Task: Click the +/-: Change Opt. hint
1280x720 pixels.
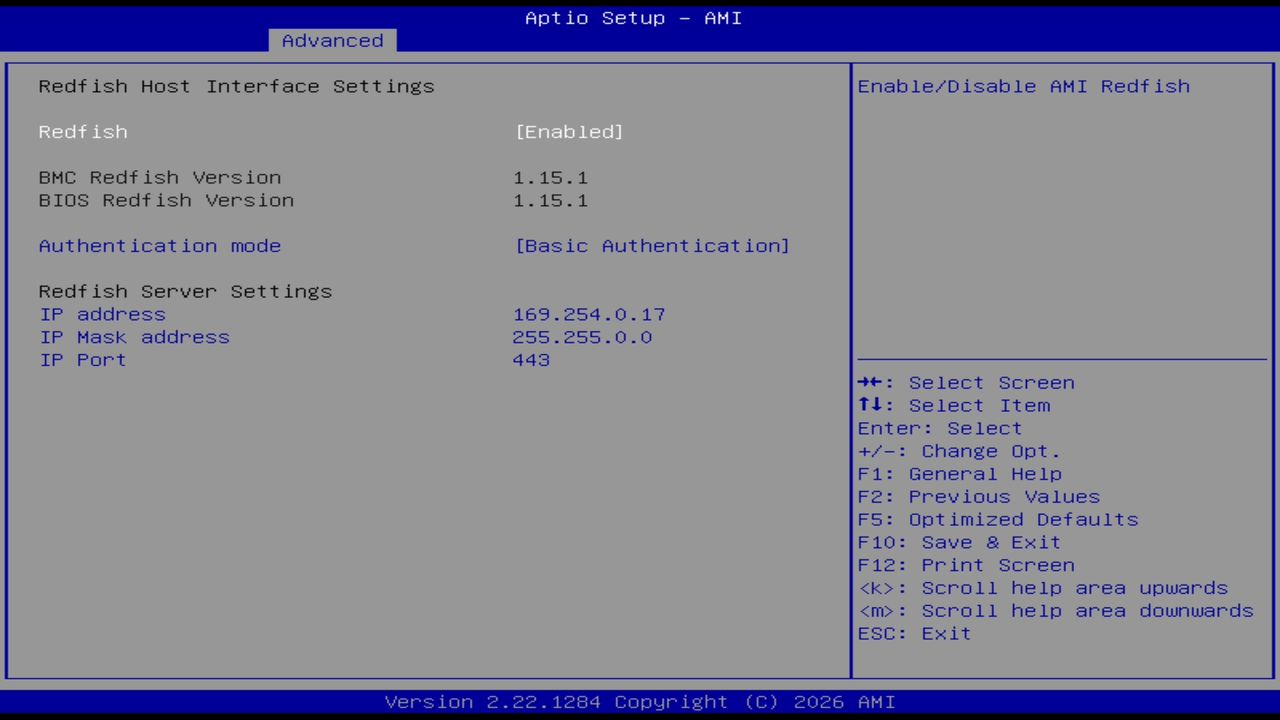Action: 959,451
